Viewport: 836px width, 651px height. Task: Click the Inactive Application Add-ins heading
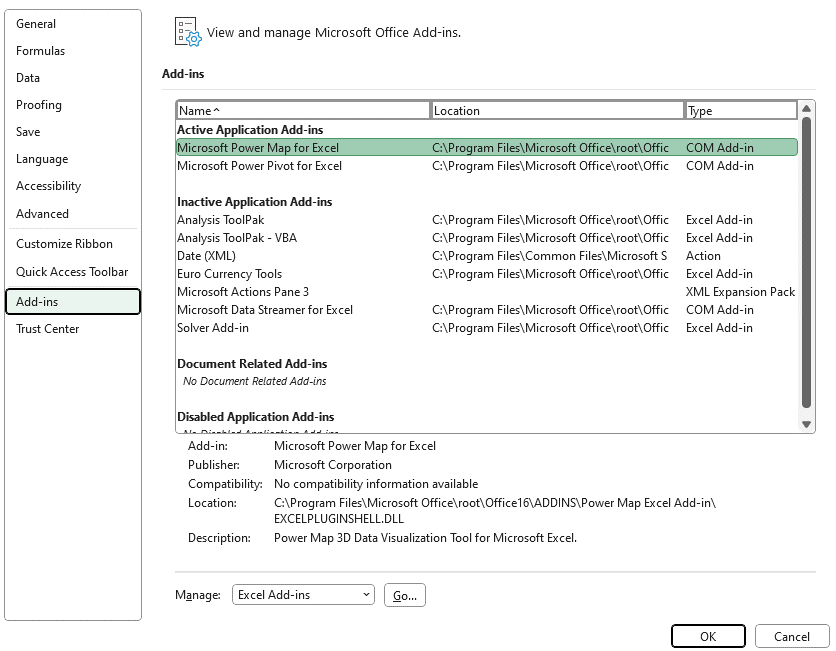point(254,202)
